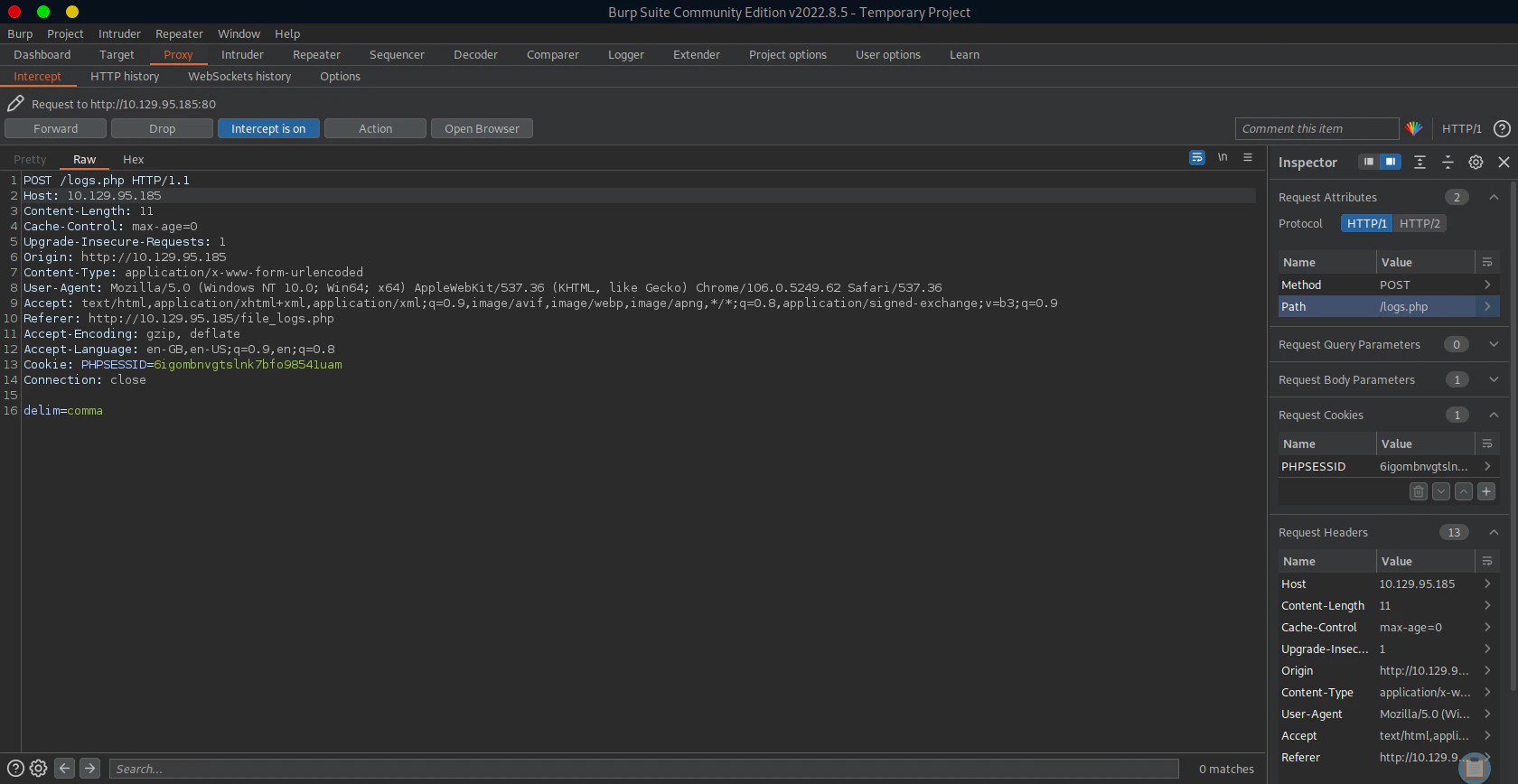
Task: Open the Path attribute row chevron
Action: tap(1487, 306)
